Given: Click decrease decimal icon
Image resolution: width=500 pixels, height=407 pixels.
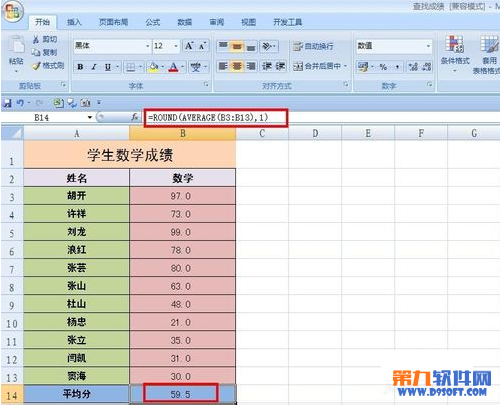Looking at the screenshot, I should pyautogui.click(x=427, y=67).
